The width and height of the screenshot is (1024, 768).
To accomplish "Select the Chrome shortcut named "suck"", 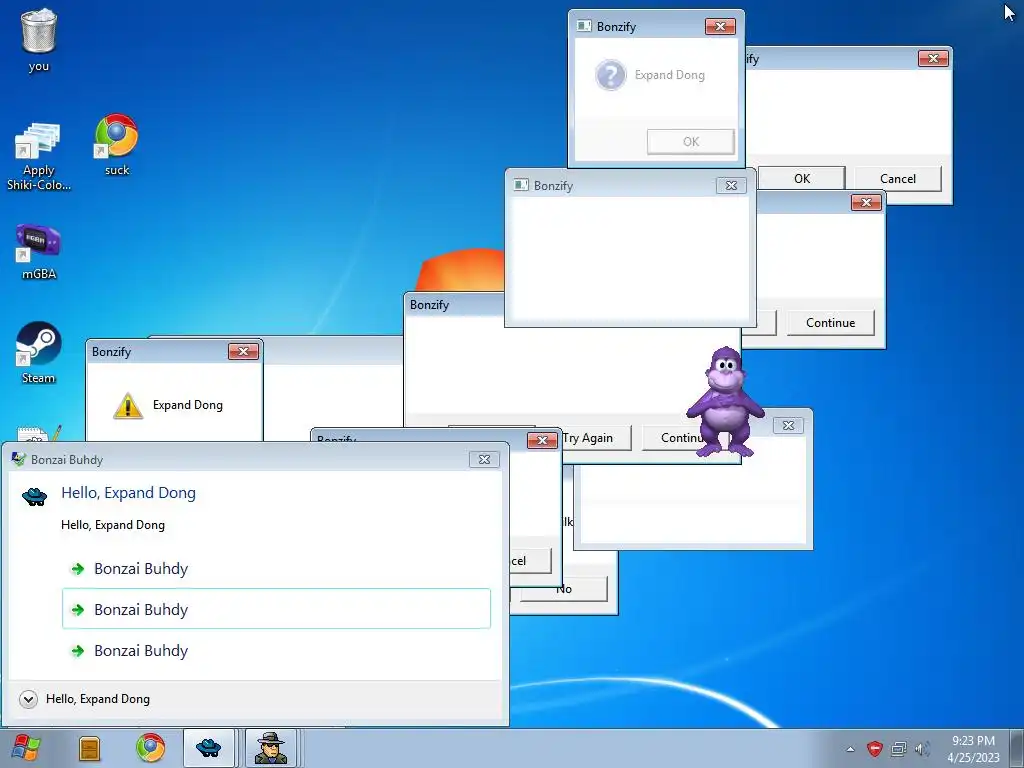I will pos(117,145).
